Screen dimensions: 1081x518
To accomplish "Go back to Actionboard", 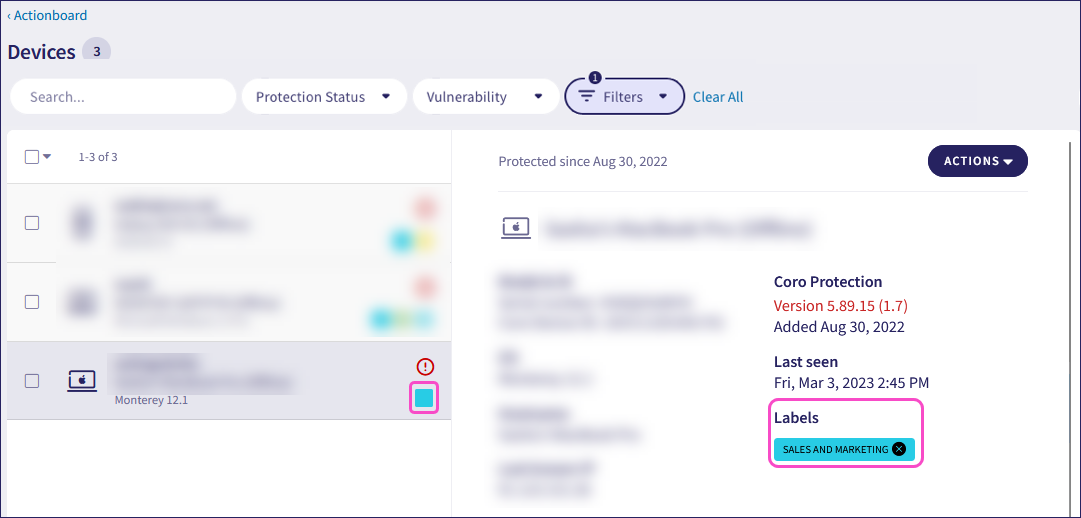I will [x=47, y=15].
